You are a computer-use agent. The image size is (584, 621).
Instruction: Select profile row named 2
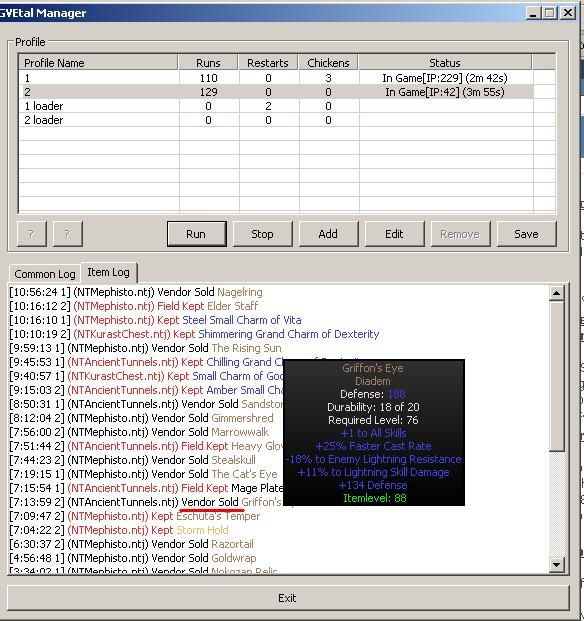click(276, 92)
